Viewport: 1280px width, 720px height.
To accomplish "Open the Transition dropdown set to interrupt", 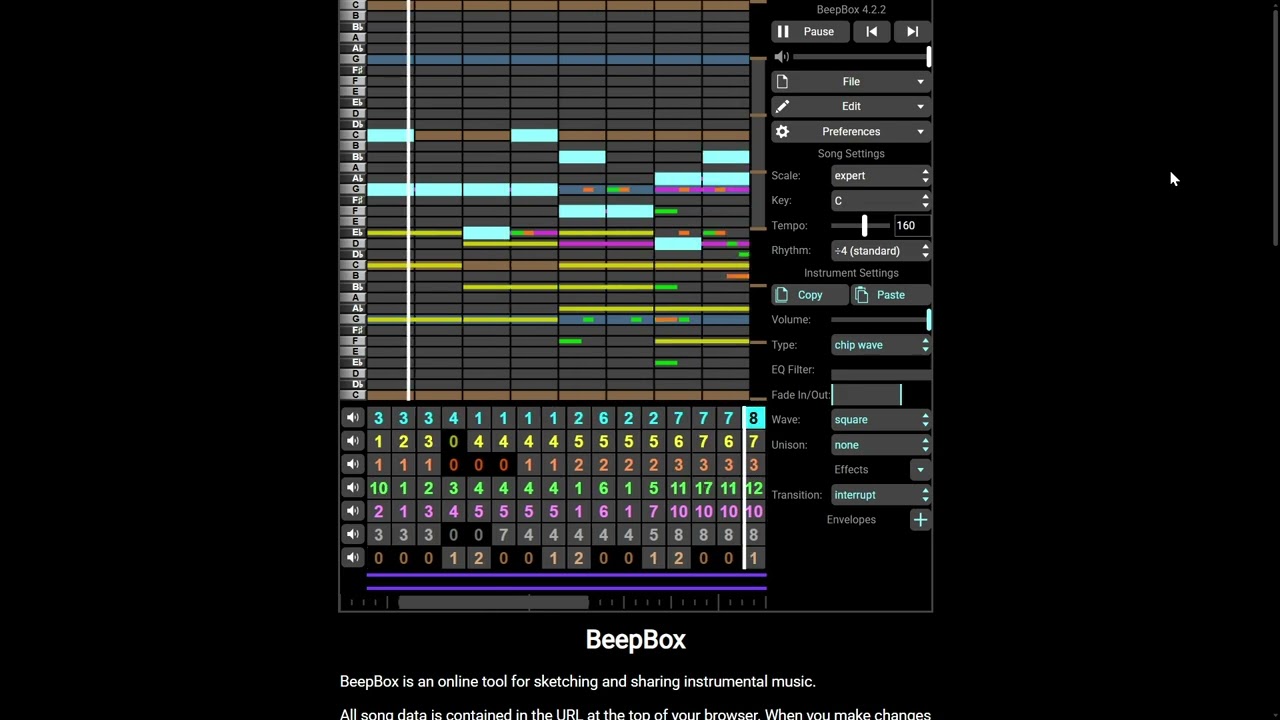I will pos(881,495).
